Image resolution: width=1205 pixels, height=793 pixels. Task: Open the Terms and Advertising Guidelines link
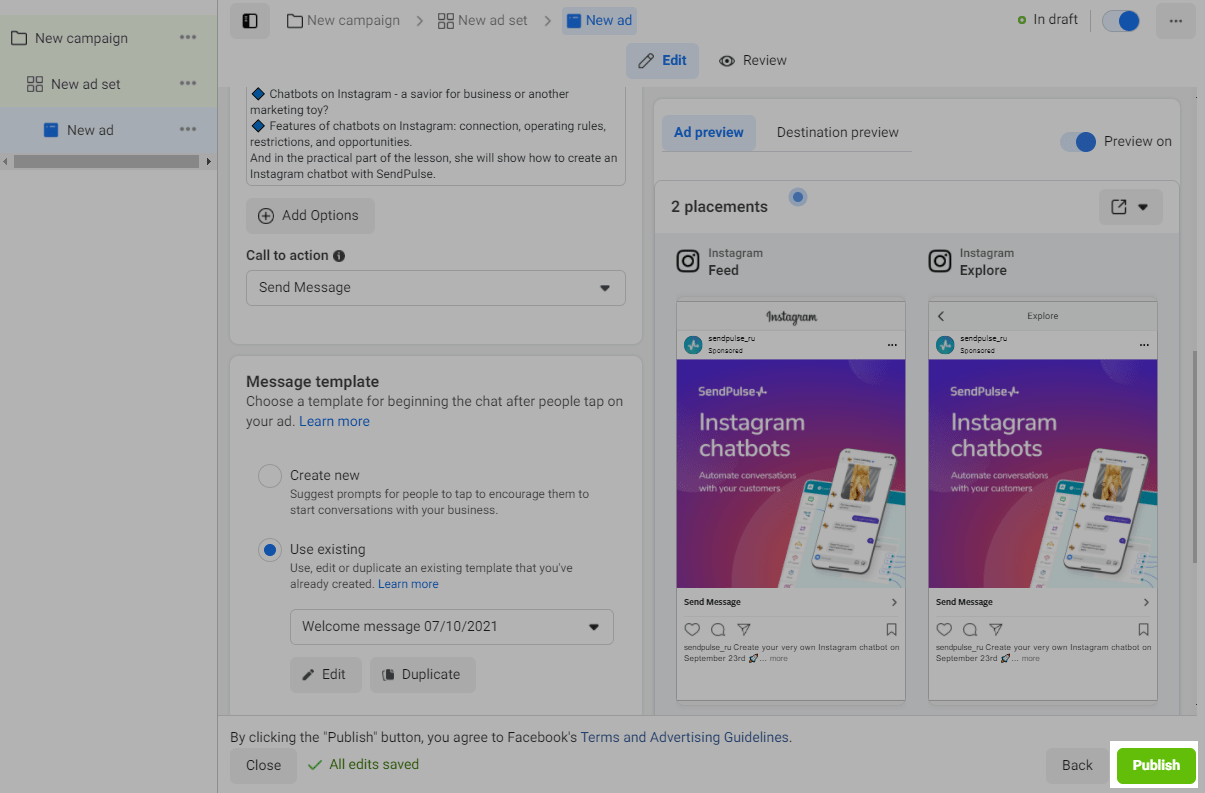[x=685, y=737]
